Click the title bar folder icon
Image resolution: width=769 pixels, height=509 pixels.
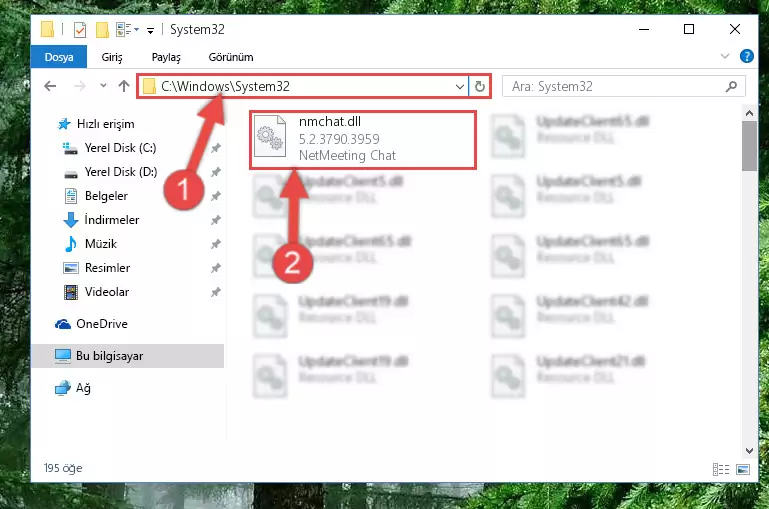(x=48, y=29)
